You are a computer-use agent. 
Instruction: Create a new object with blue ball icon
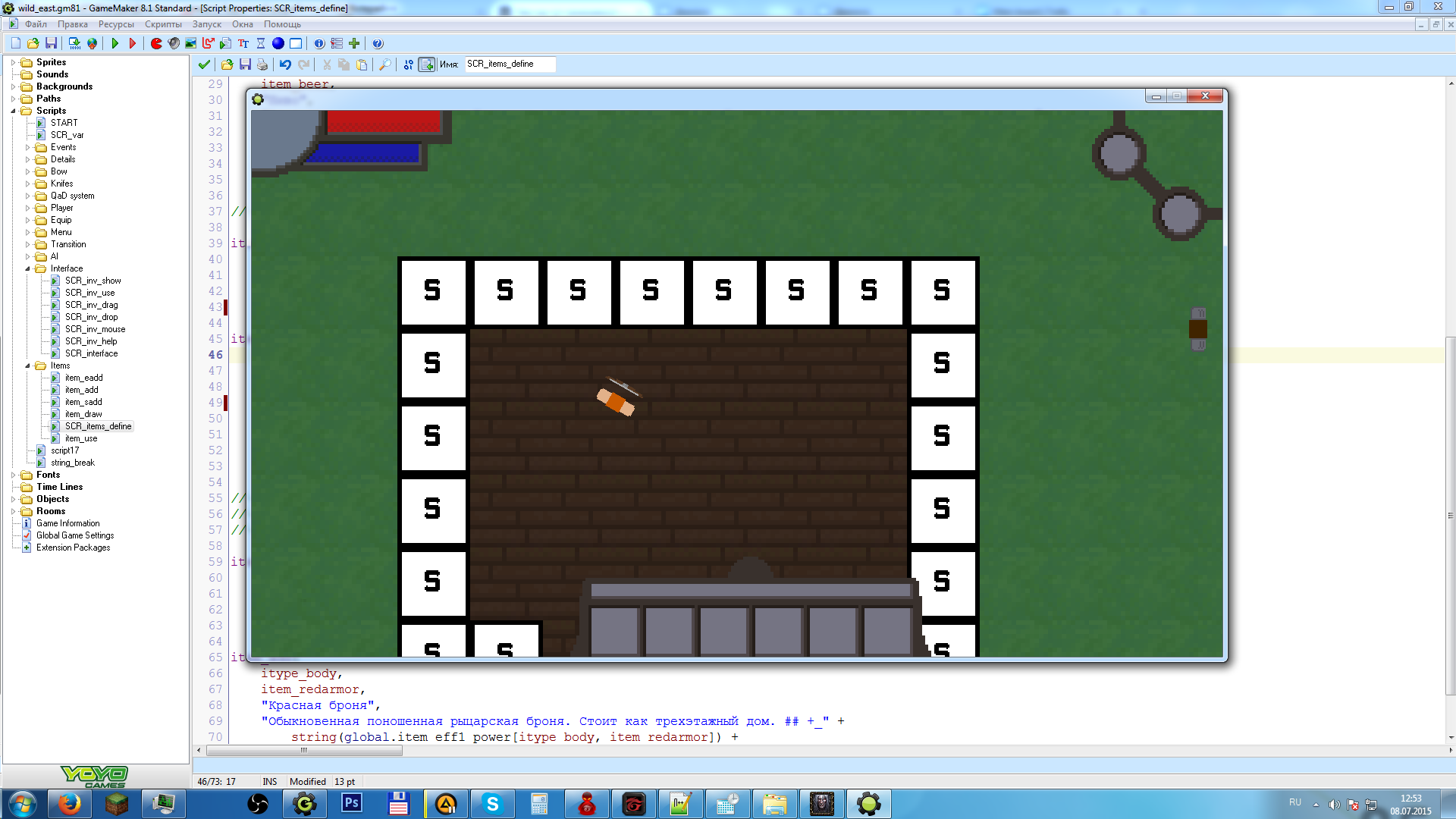click(278, 43)
